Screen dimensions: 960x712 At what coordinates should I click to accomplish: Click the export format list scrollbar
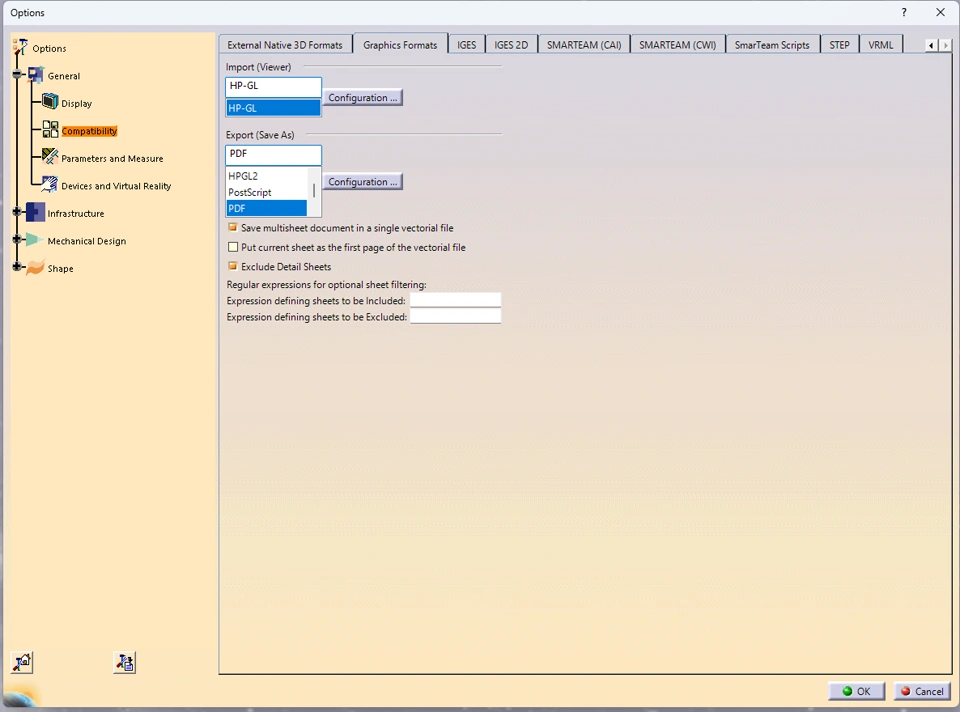click(x=314, y=190)
